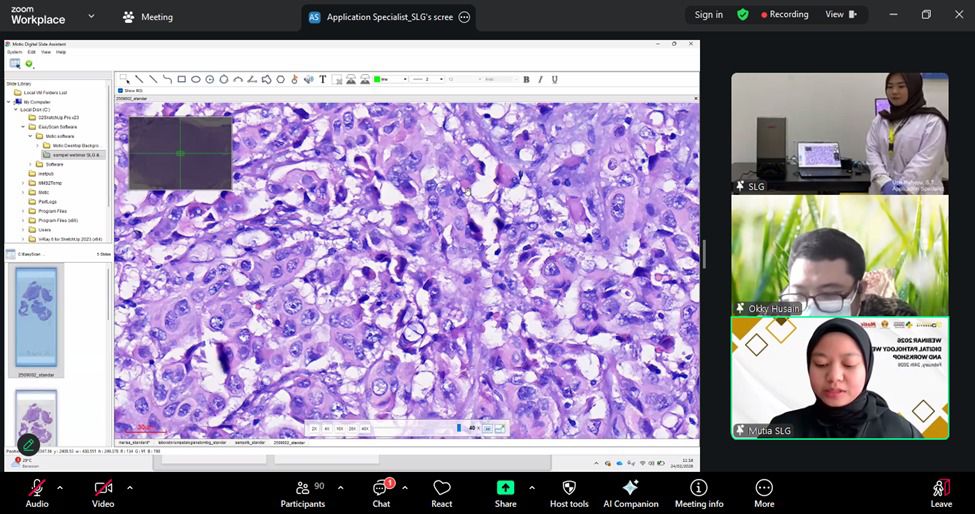Select the text annotation tool
The height and width of the screenshot is (514, 975).
point(323,79)
